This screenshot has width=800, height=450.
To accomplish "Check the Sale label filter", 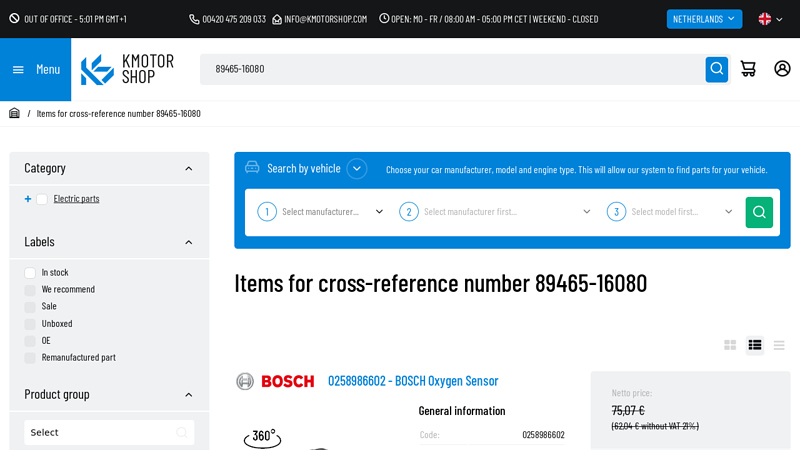I will tap(30, 307).
